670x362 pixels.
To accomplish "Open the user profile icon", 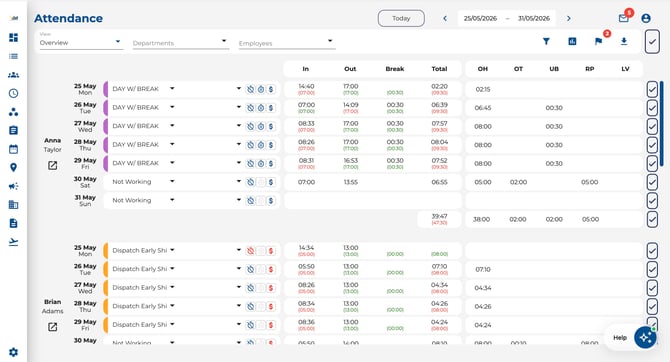I will [x=646, y=18].
